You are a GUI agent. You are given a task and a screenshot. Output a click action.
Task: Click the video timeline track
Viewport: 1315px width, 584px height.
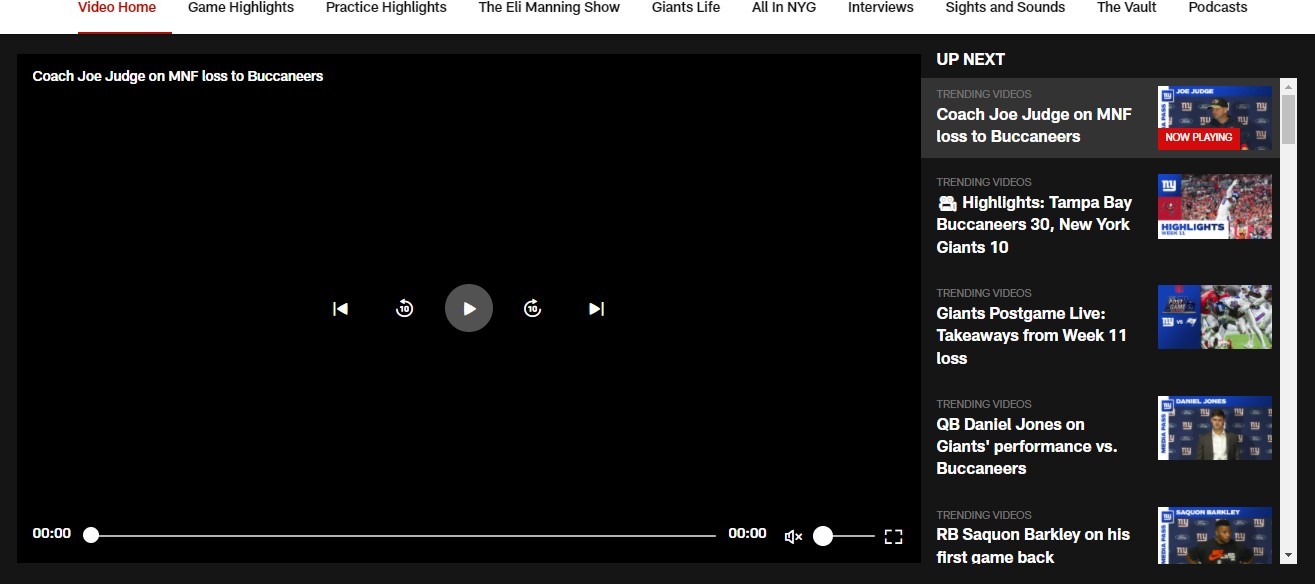(403, 536)
